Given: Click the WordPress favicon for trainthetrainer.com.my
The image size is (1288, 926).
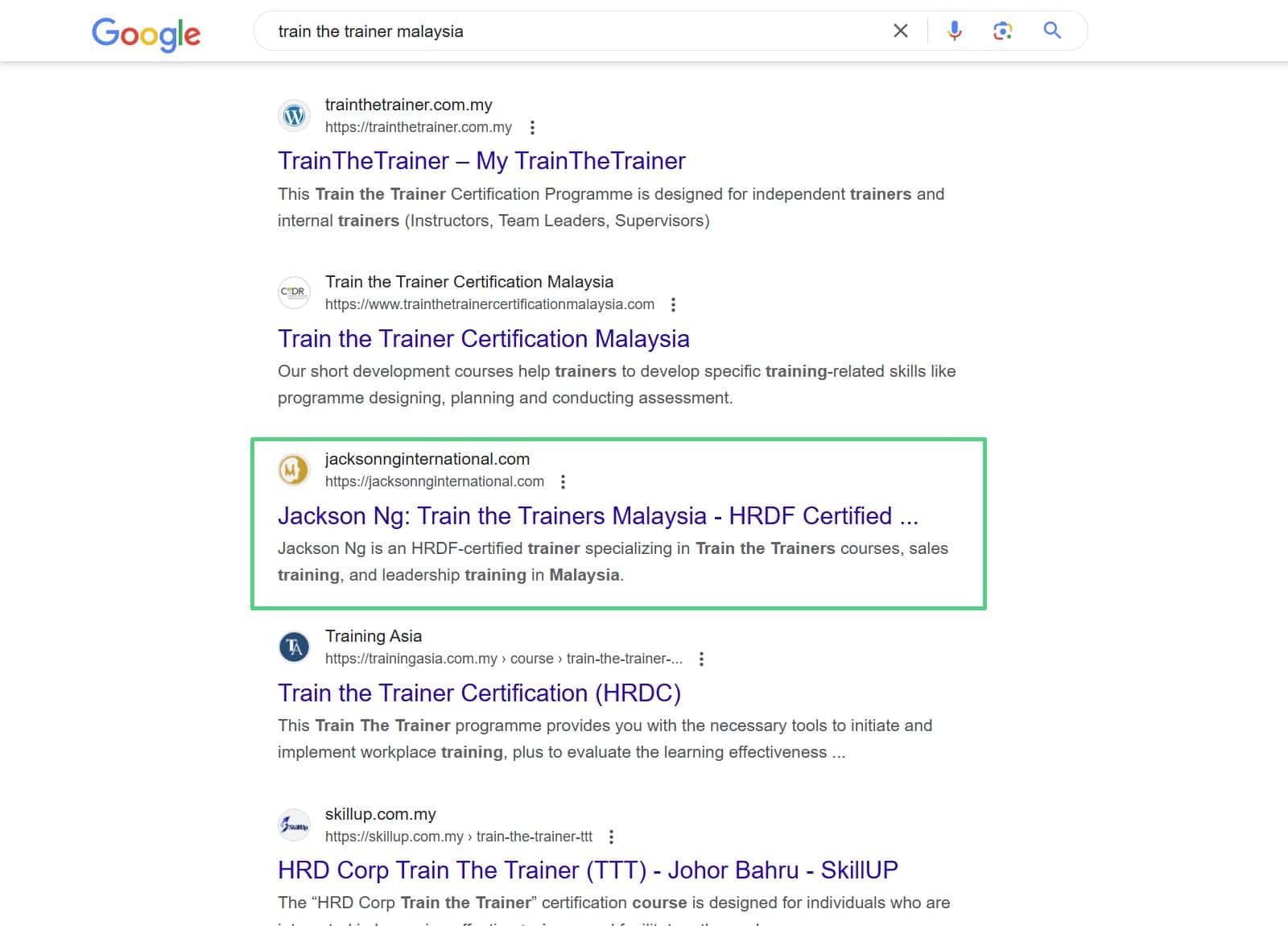Looking at the screenshot, I should pyautogui.click(x=294, y=116).
